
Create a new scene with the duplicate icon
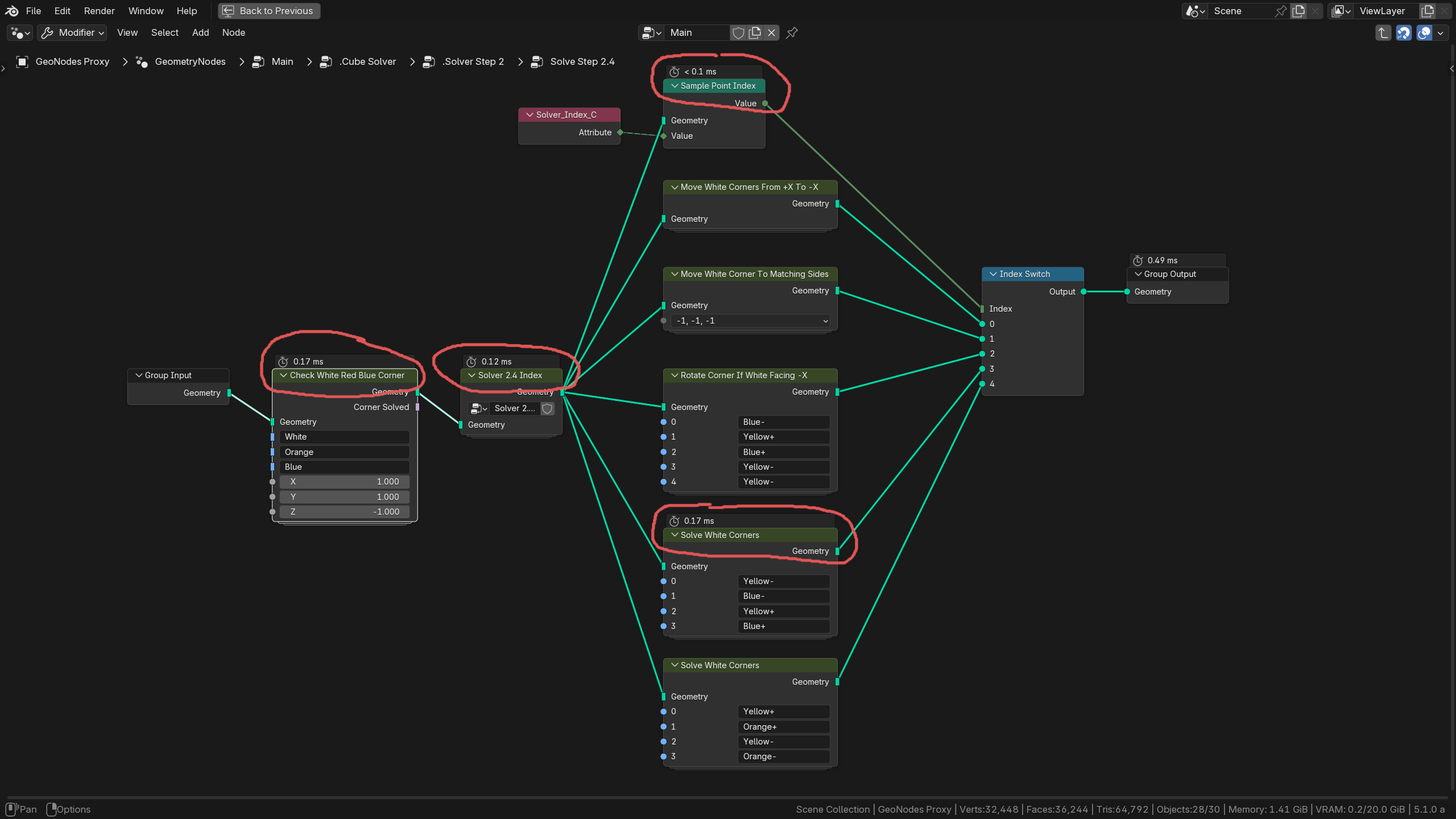[x=1299, y=11]
